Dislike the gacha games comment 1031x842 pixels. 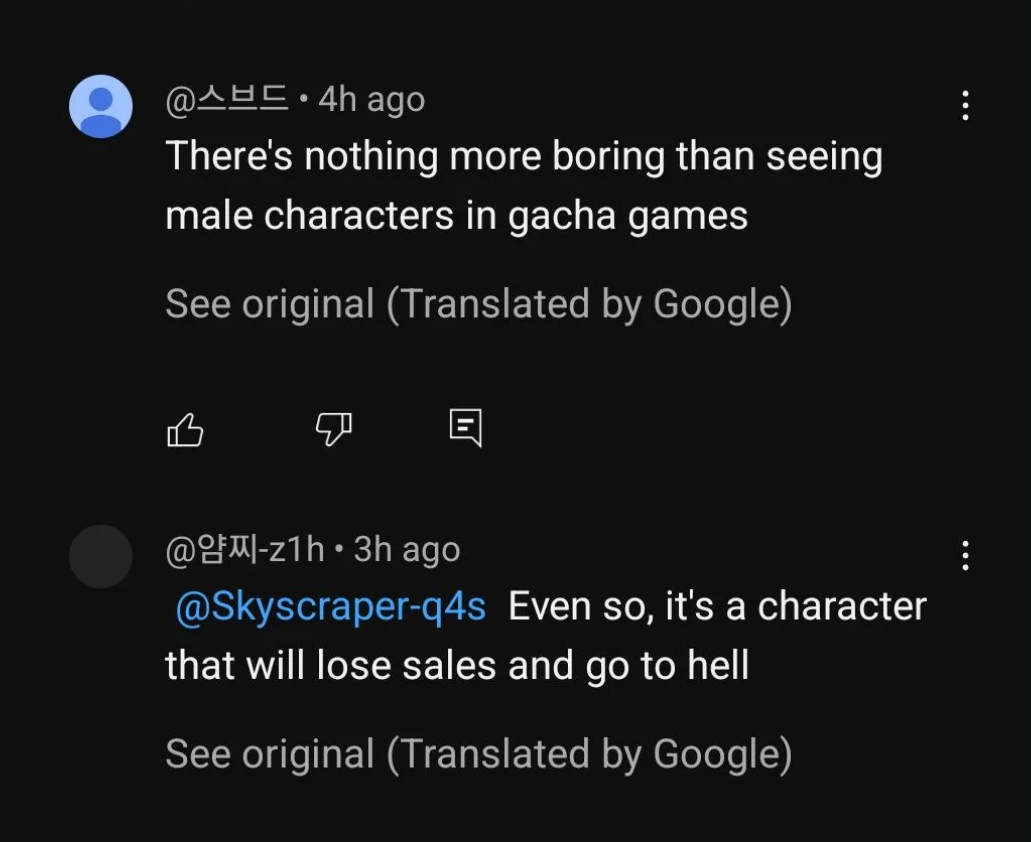333,429
